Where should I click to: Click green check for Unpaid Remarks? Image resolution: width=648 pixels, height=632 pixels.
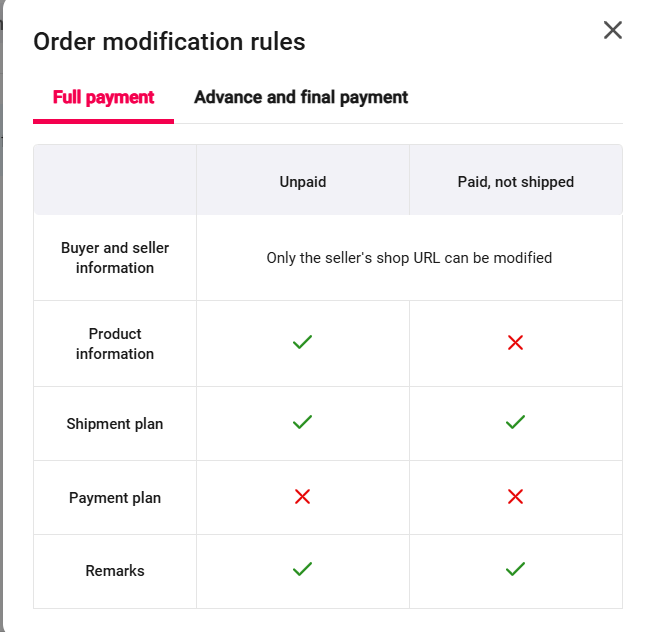coord(303,570)
